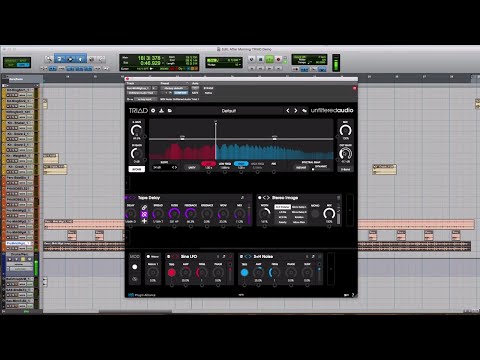Screen dimensions: 480x360
Task: Stop transport playback
Action: 261,59
